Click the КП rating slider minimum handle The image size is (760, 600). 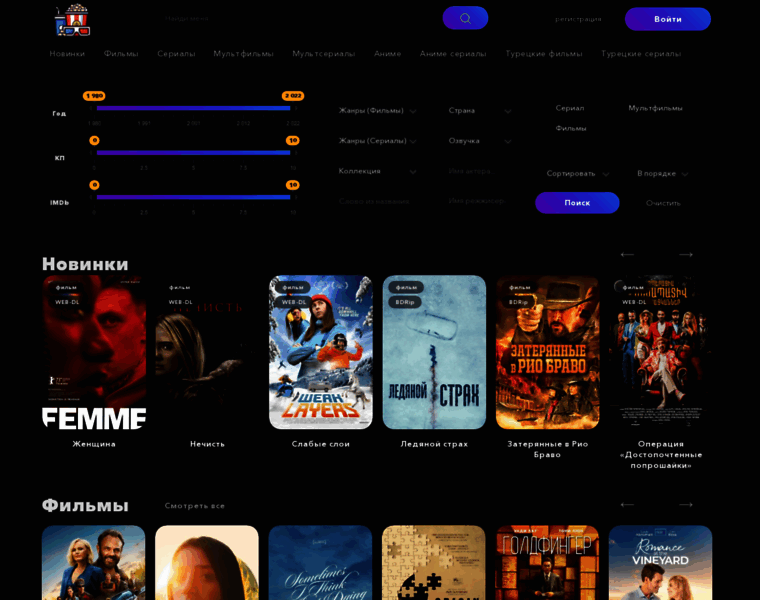coord(94,141)
